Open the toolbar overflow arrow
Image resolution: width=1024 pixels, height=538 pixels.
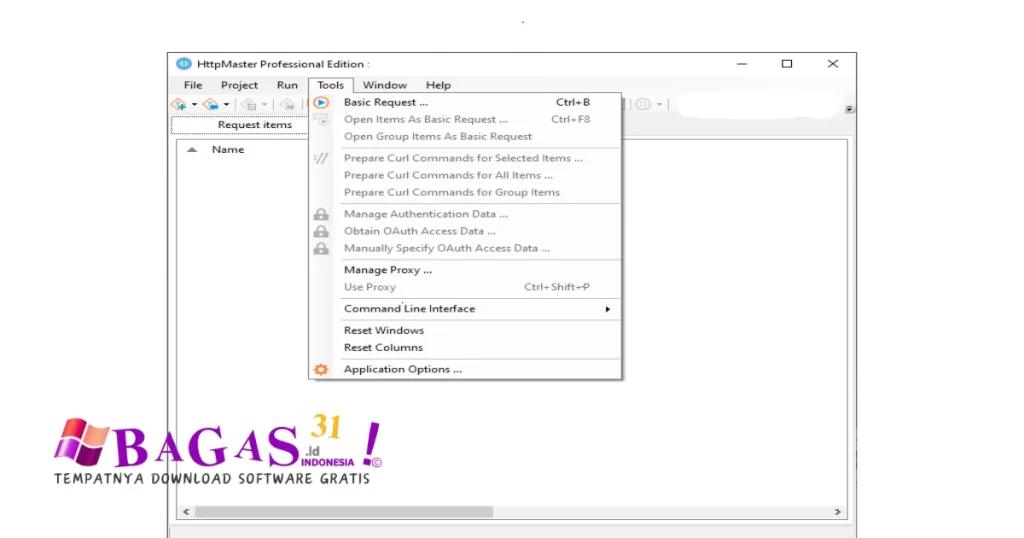(849, 109)
